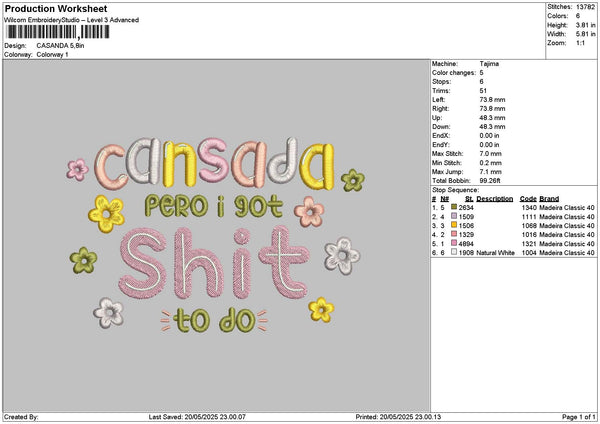
Task: Choose the salmon 1329 thread swatch
Action: point(454,234)
